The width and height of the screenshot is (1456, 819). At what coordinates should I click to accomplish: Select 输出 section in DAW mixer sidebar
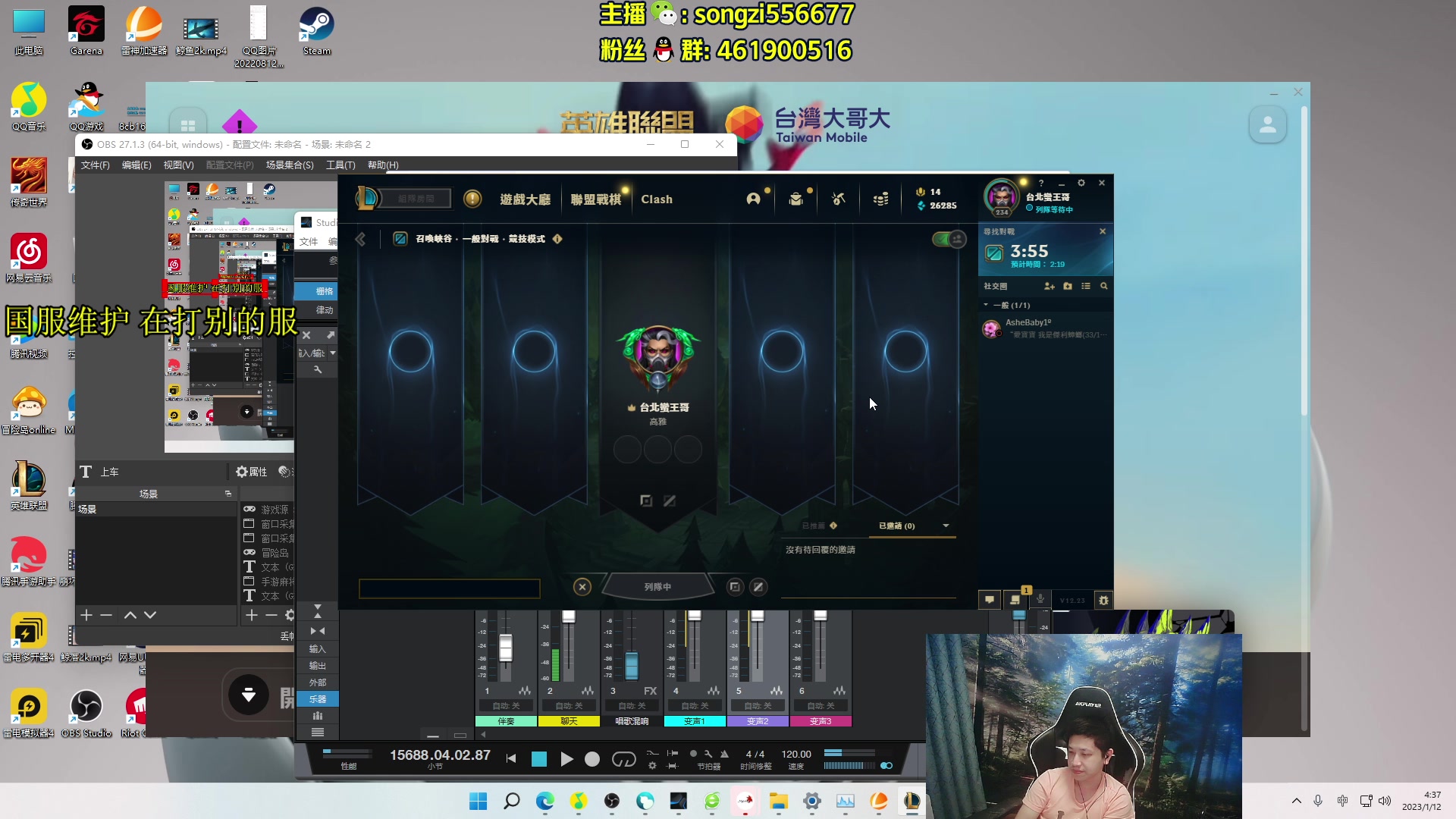[x=318, y=666]
